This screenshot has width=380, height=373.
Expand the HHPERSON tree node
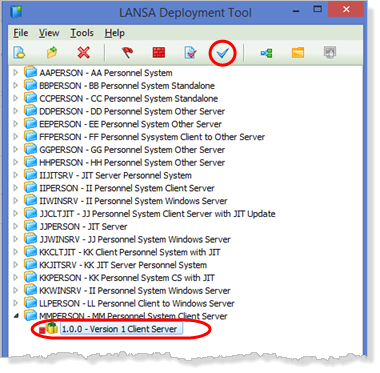(x=16, y=162)
